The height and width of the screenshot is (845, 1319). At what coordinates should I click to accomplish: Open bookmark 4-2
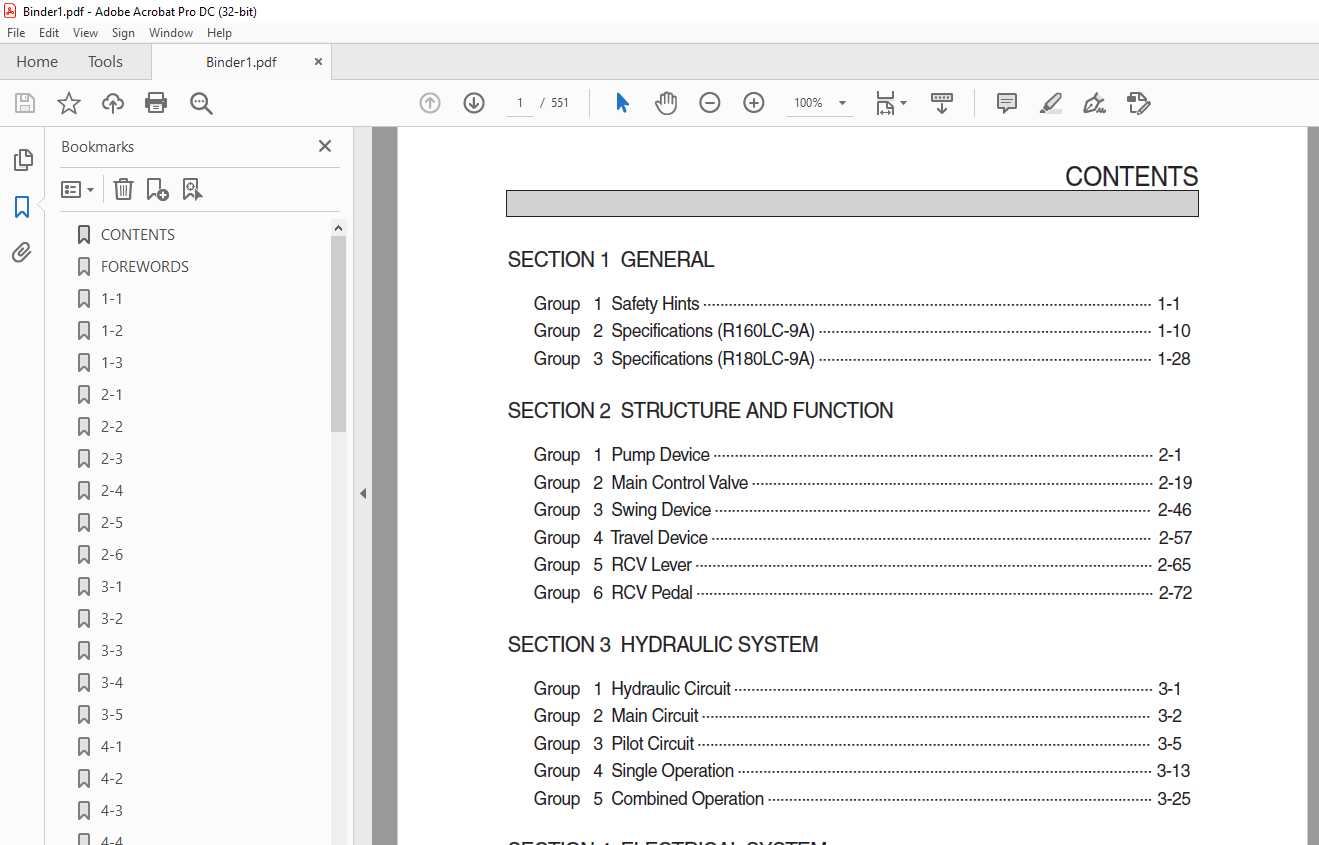(x=112, y=779)
